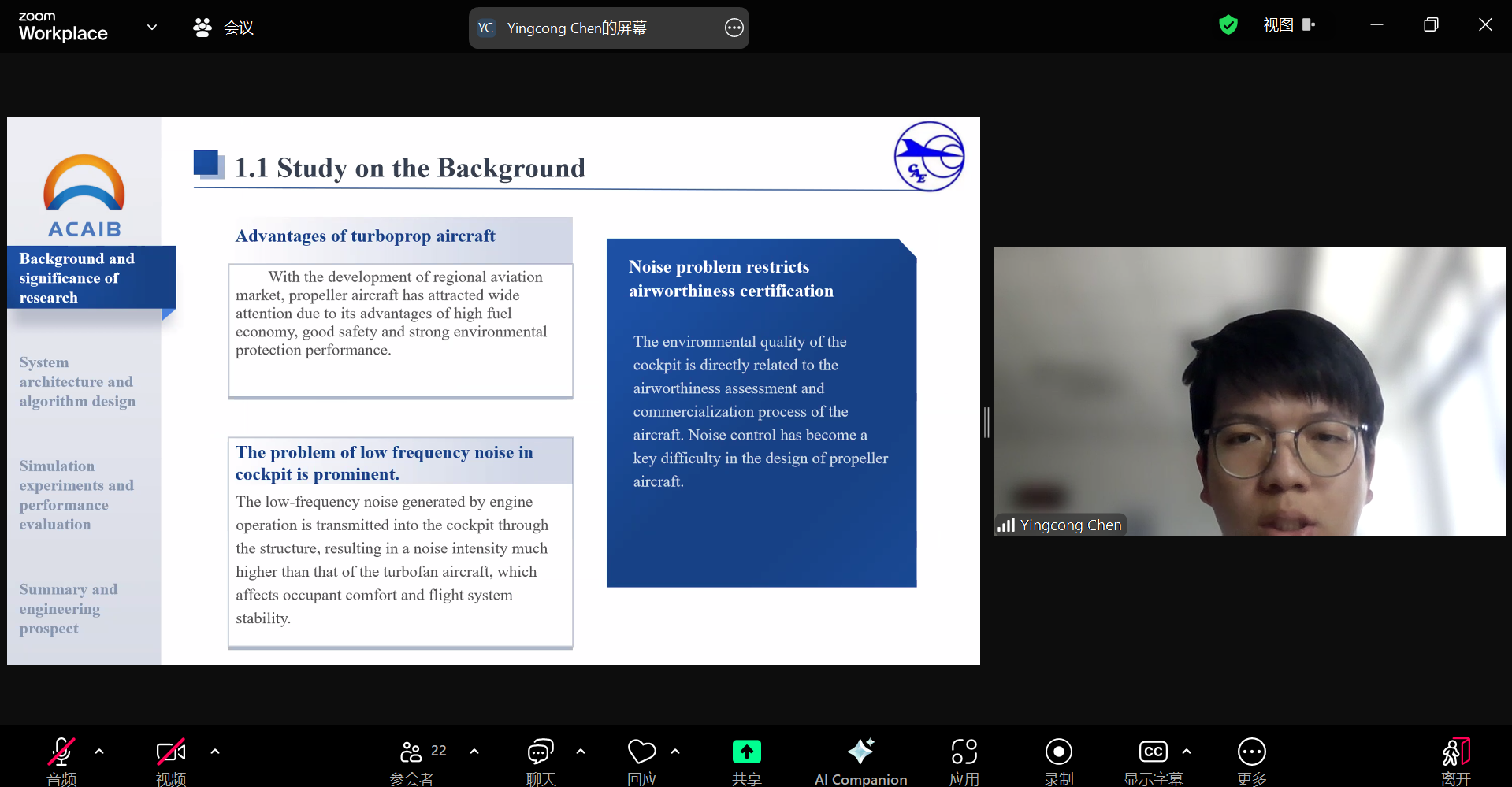Click the low frequency noise cockpit heading
Image resolution: width=1512 pixels, height=787 pixels.
pyautogui.click(x=385, y=463)
